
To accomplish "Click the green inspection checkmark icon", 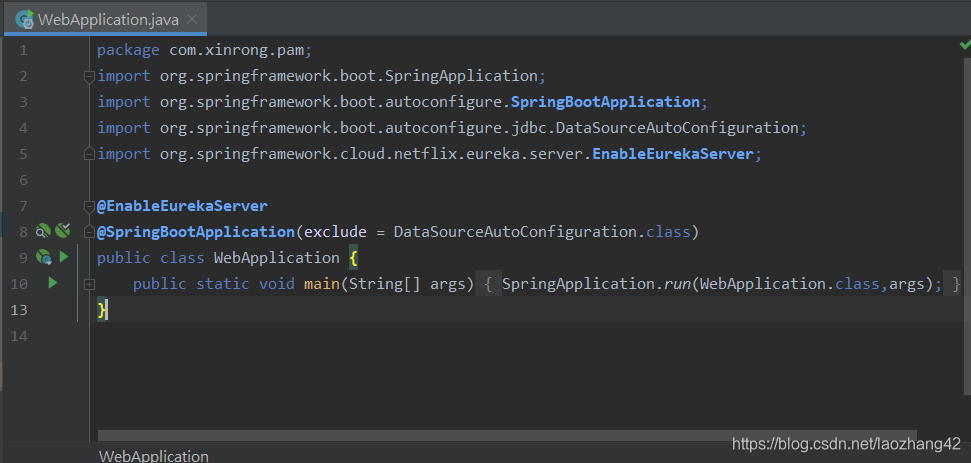I will point(964,45).
